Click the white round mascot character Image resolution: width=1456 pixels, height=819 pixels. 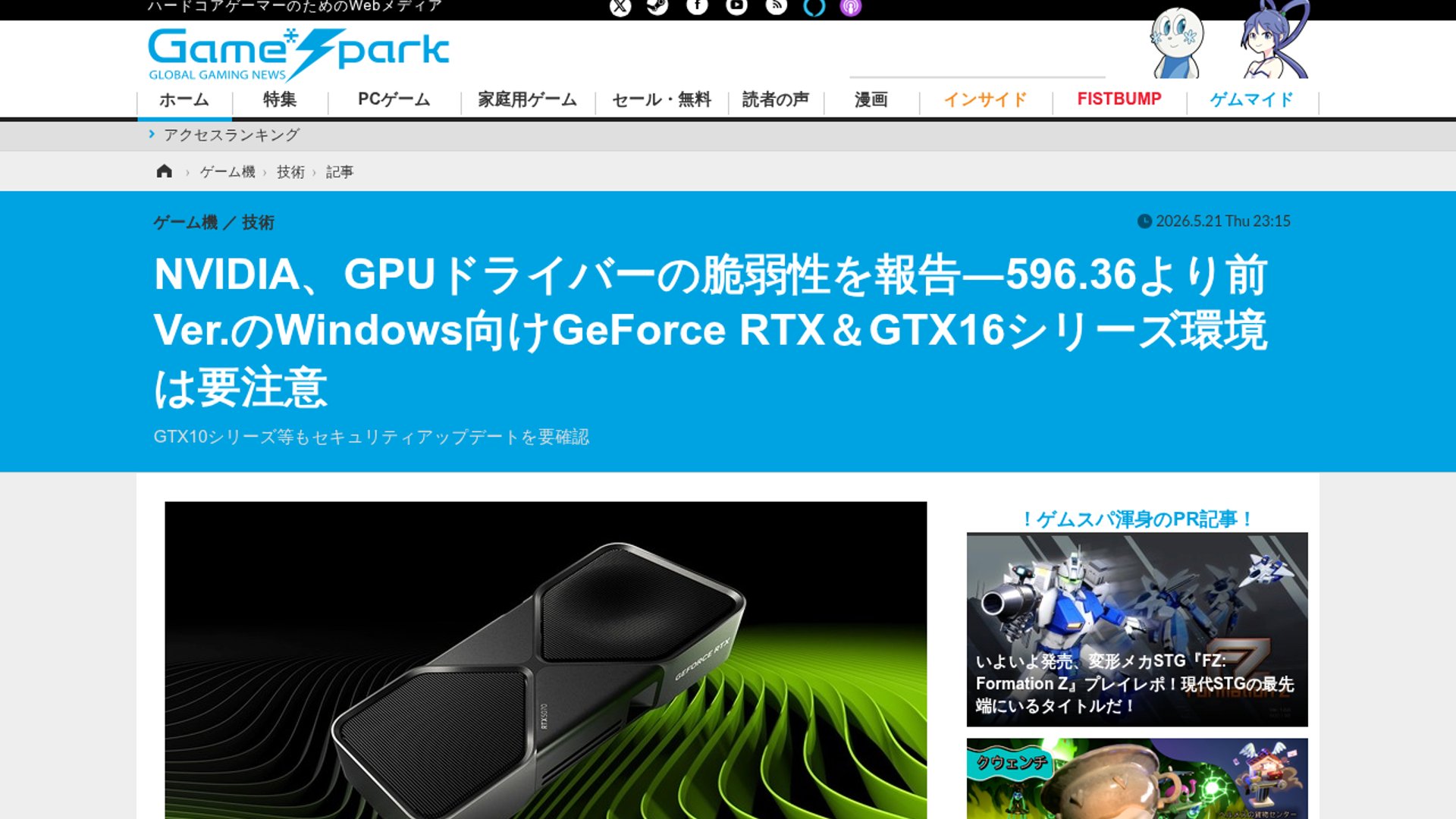point(1176,43)
